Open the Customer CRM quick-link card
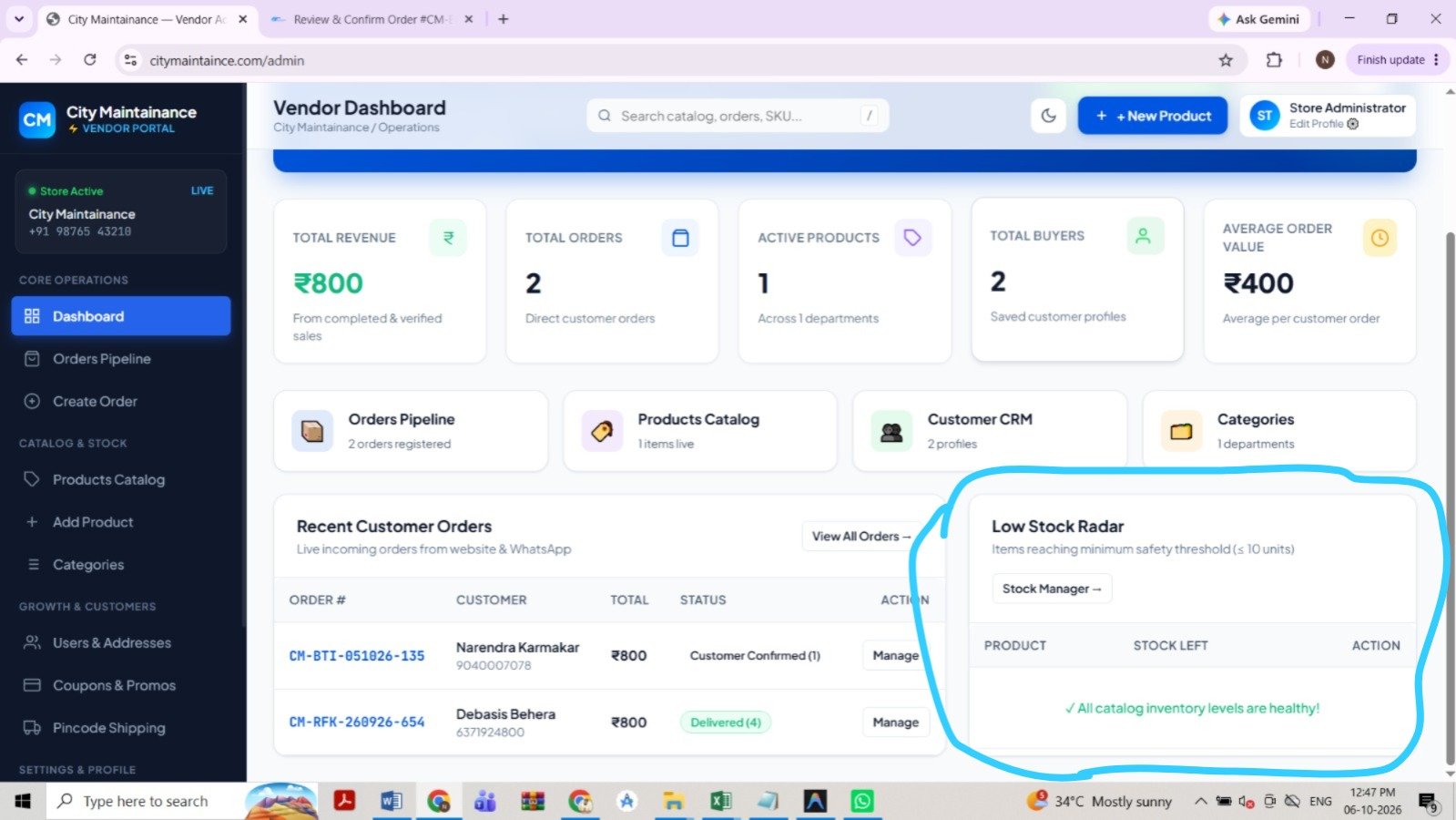 (x=990, y=431)
